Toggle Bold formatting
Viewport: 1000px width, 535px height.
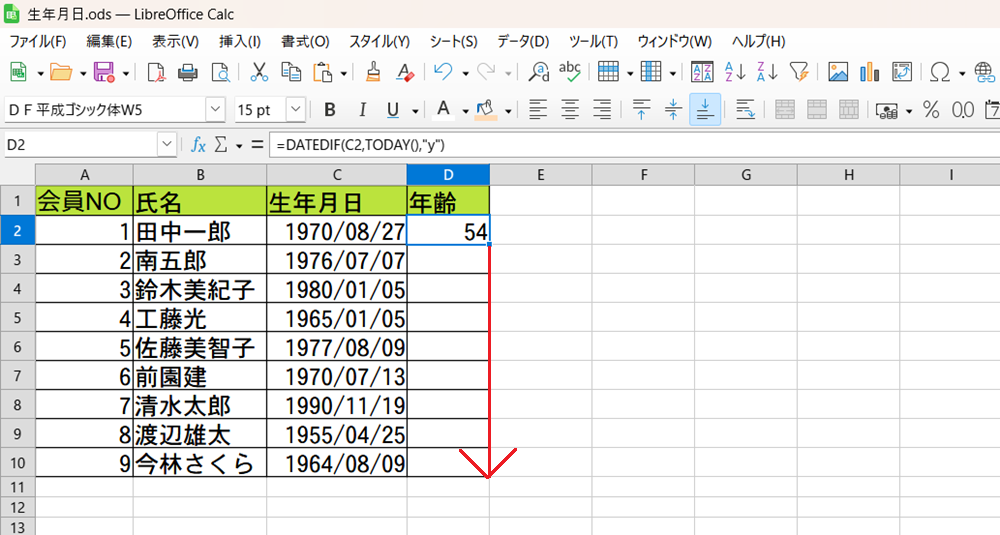(x=330, y=110)
